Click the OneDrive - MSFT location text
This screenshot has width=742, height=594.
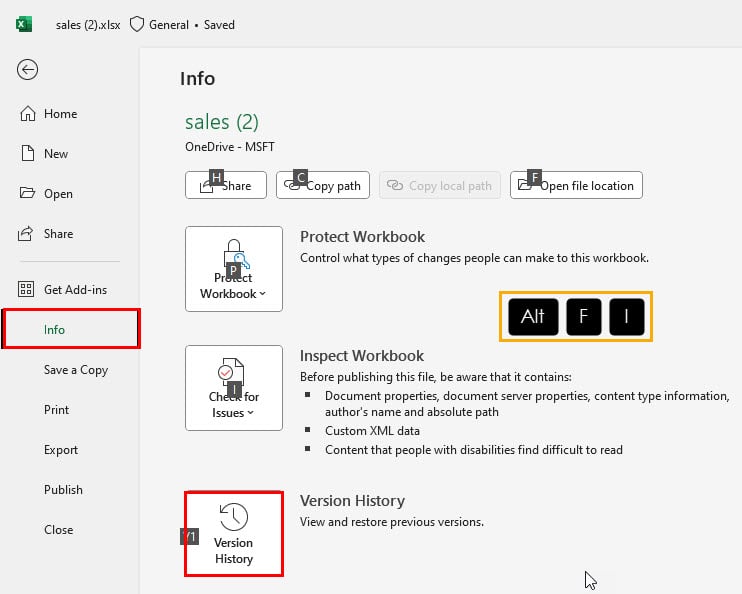tap(230, 147)
